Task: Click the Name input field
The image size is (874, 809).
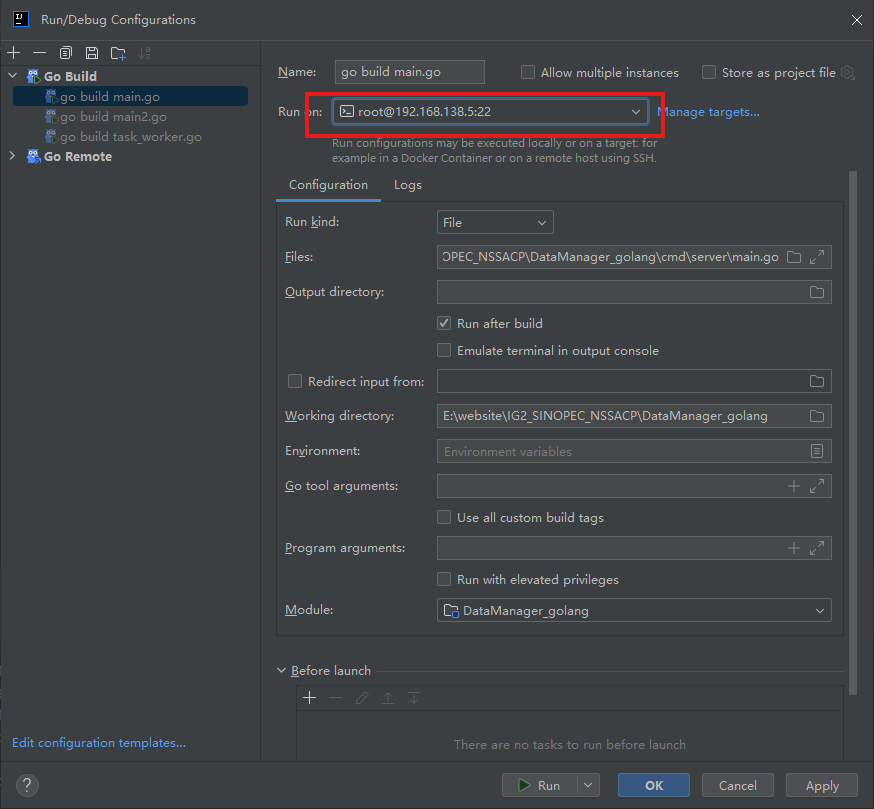Action: pos(409,72)
